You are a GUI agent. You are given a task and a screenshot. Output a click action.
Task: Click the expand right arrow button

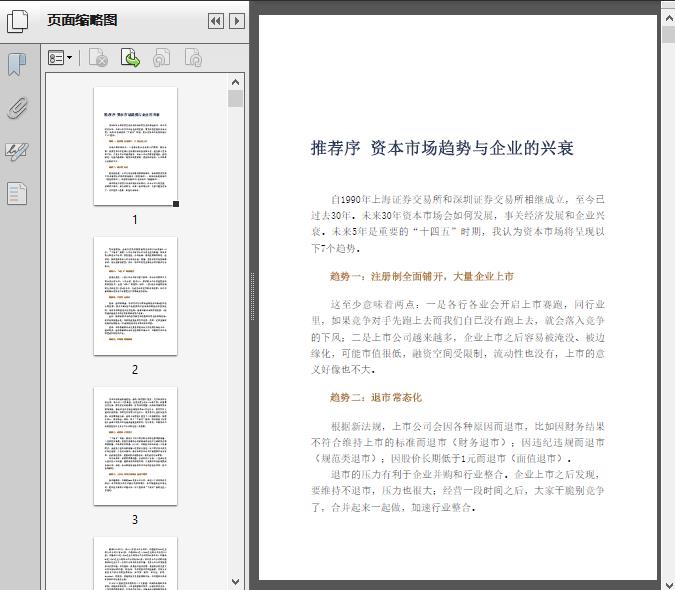point(237,21)
